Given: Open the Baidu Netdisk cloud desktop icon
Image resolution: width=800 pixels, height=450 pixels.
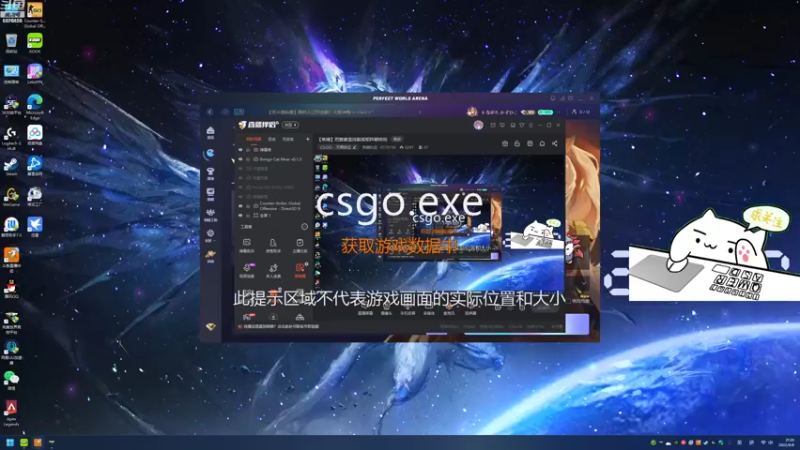Looking at the screenshot, I should pyautogui.click(x=35, y=136).
